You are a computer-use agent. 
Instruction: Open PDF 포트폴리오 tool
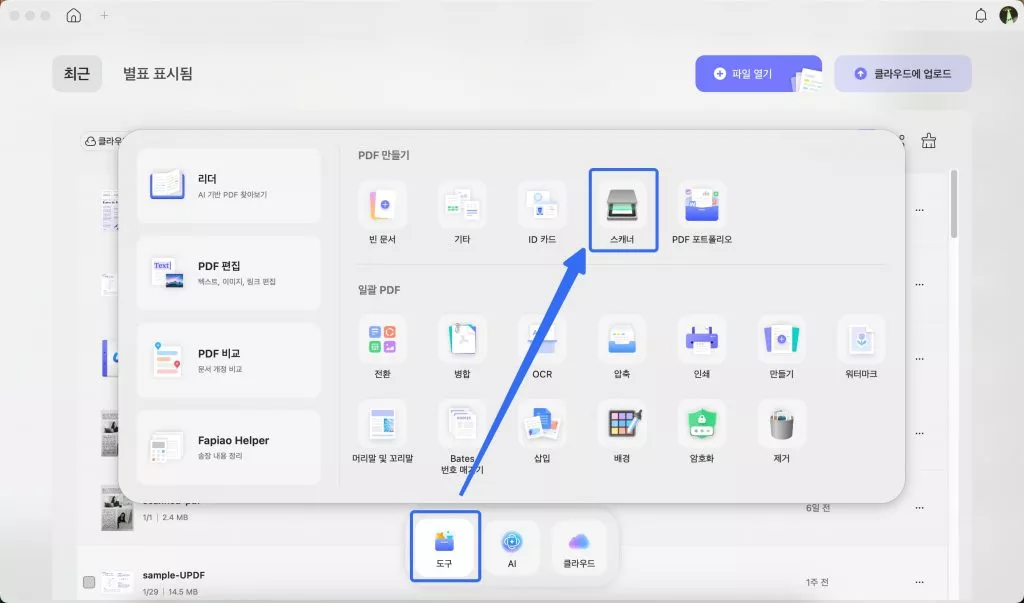click(702, 213)
